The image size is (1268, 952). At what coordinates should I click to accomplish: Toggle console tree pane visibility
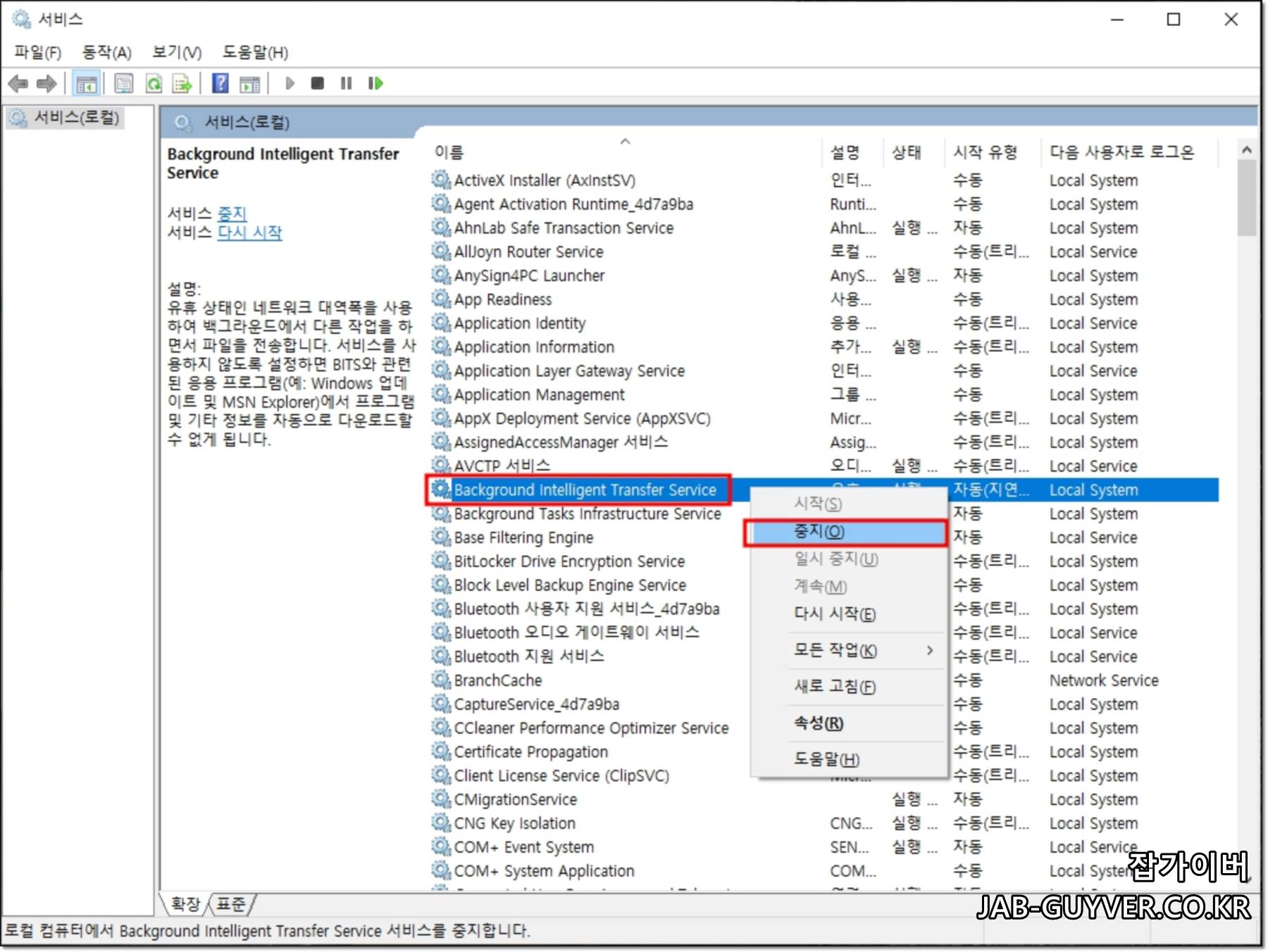(x=86, y=83)
